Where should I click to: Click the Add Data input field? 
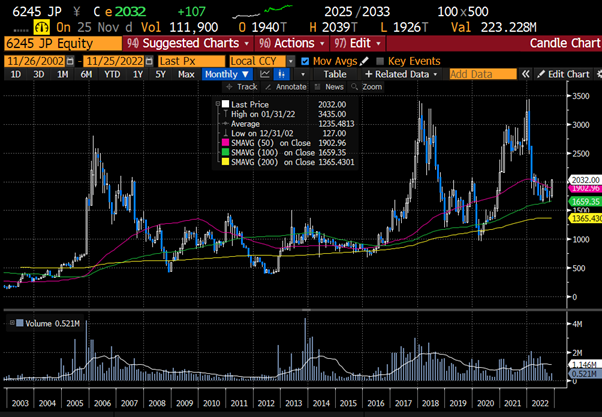483,74
